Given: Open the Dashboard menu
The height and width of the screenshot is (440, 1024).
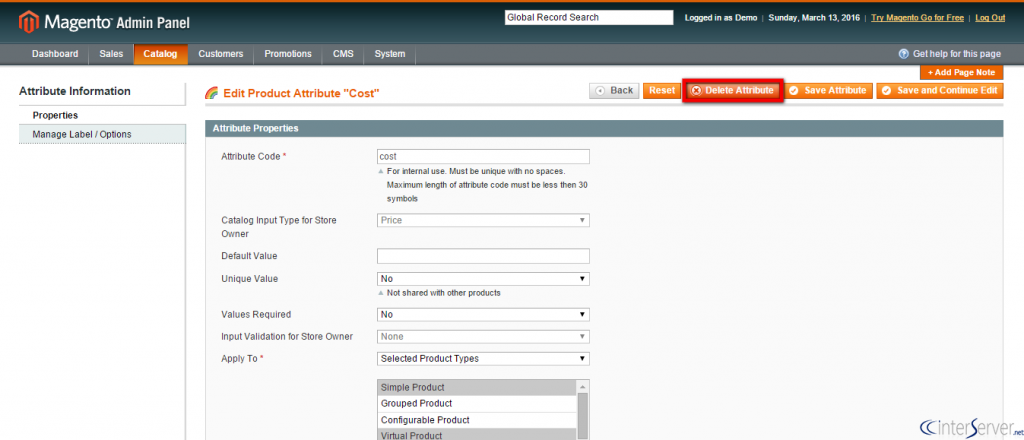Looking at the screenshot, I should pyautogui.click(x=55, y=54).
